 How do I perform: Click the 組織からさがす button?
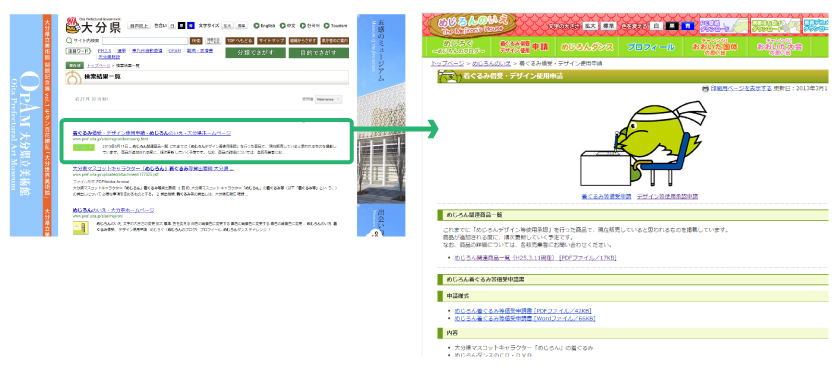(x=303, y=40)
